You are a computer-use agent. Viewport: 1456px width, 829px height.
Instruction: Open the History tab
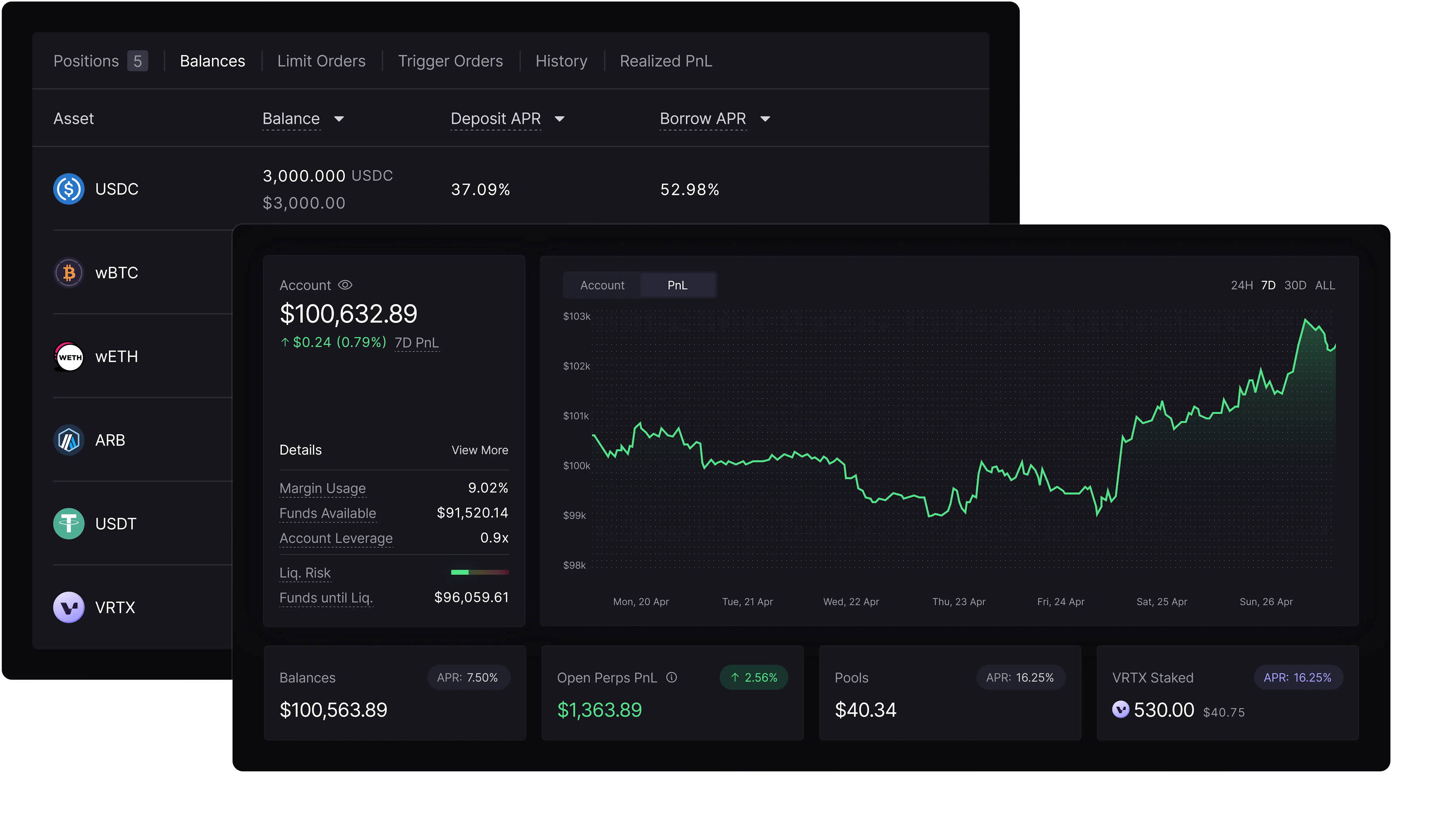pyautogui.click(x=561, y=61)
